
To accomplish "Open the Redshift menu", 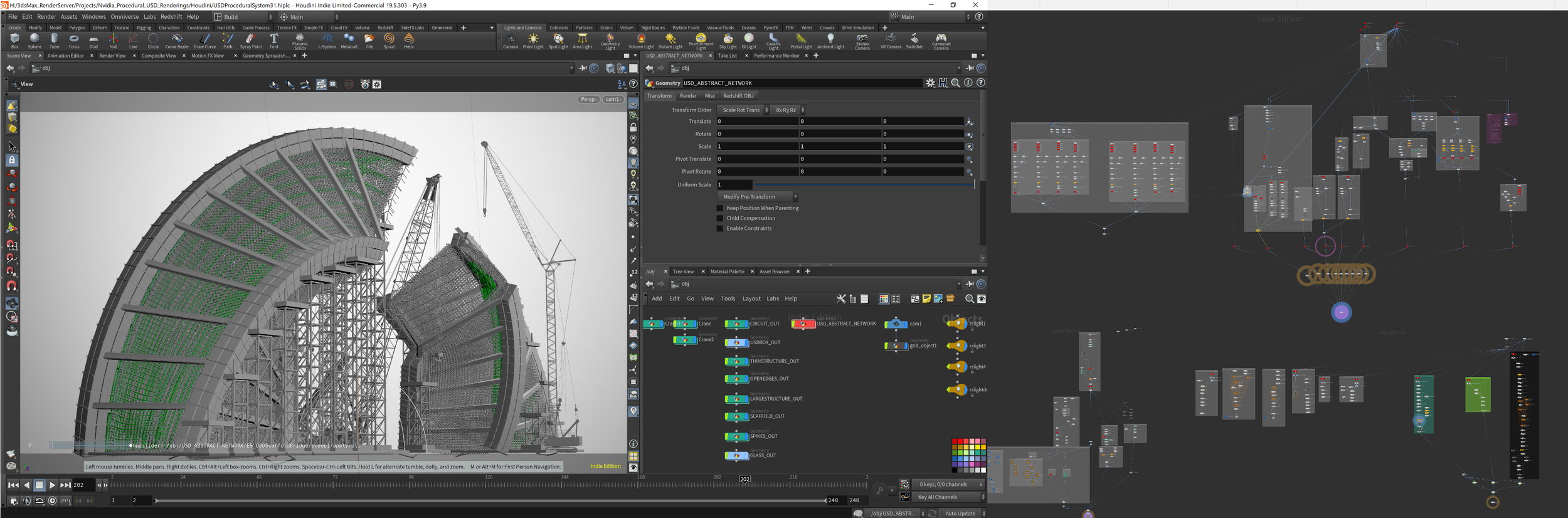I will point(171,17).
